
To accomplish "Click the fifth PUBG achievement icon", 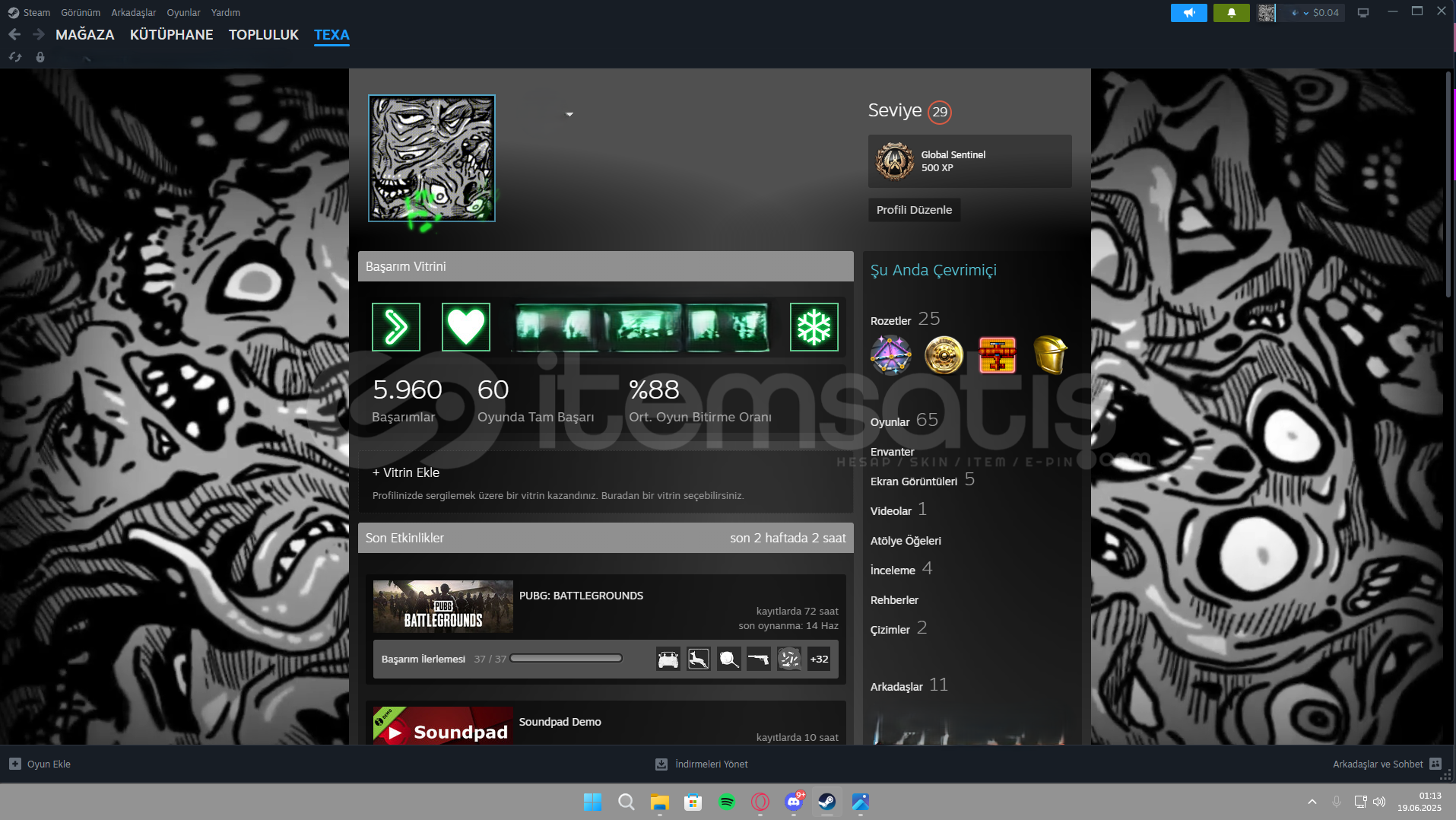I will click(x=788, y=659).
